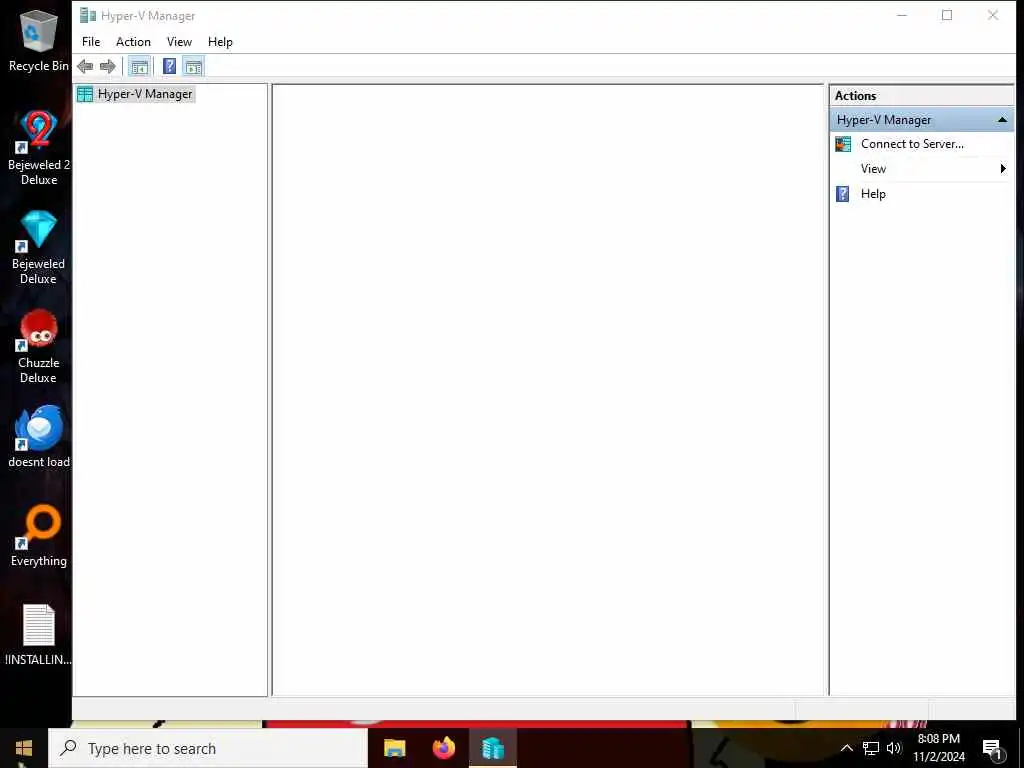Select Bejeweled Deluxe diamond shortcut
Viewport: 1024px width, 768px height.
click(x=39, y=248)
